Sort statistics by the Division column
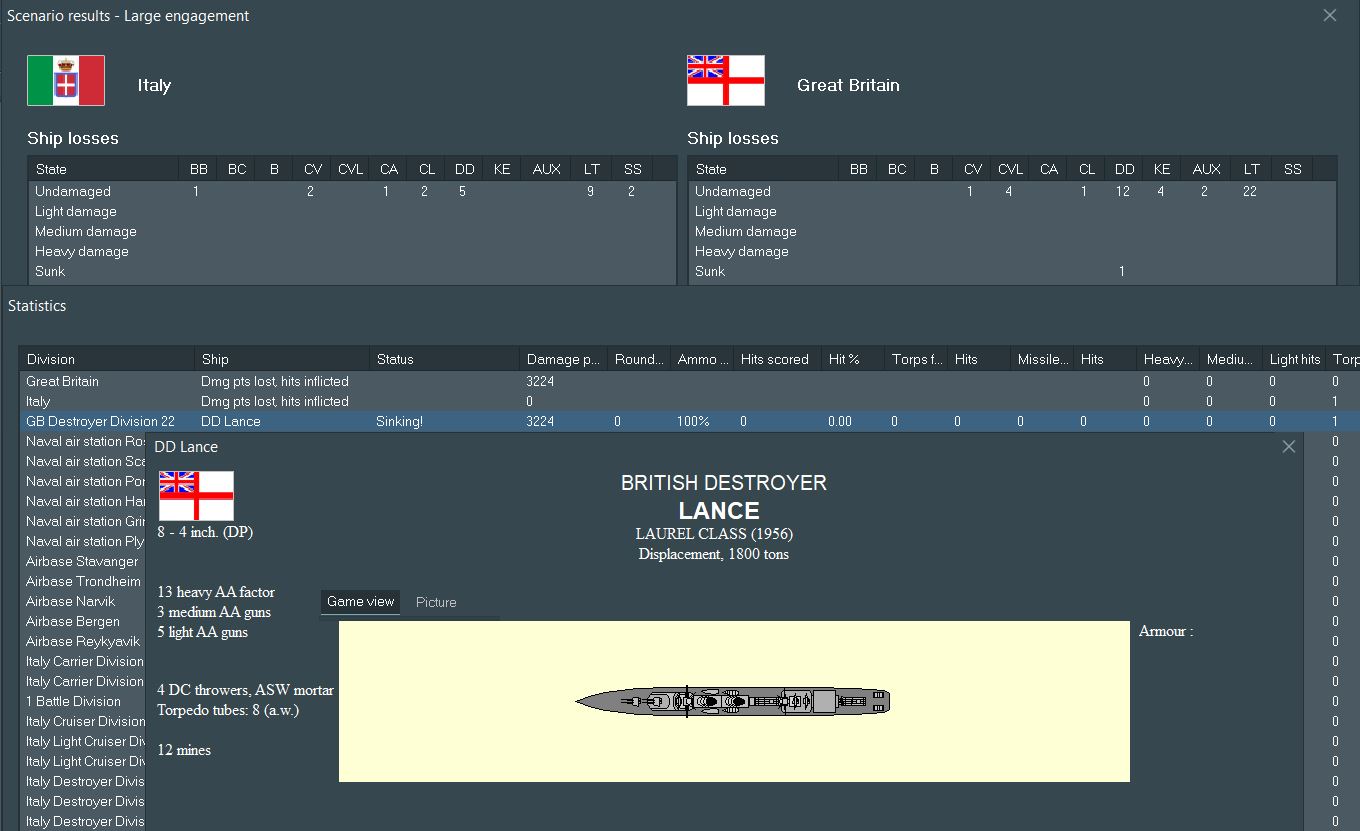This screenshot has height=831, width=1360. click(107, 359)
